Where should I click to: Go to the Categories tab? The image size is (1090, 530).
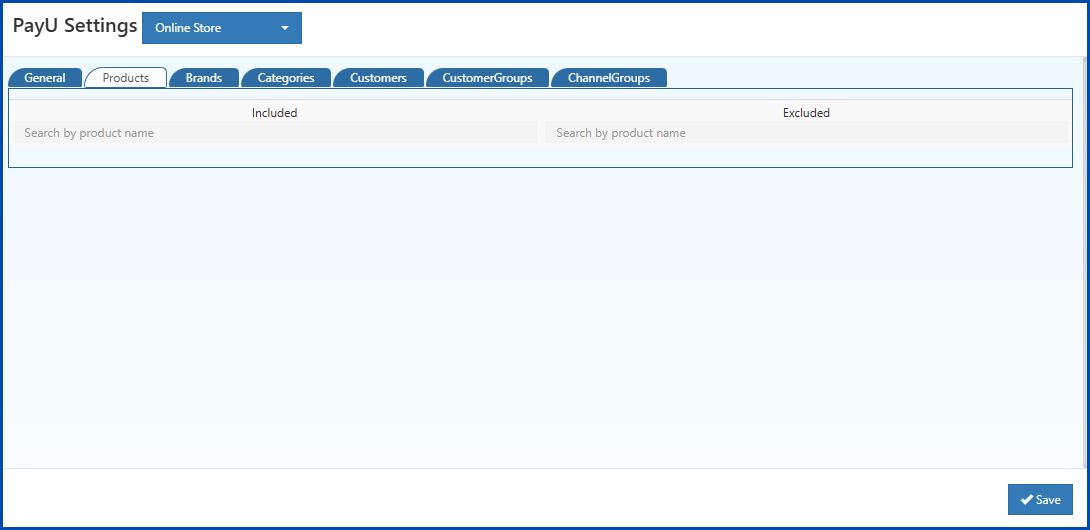pos(286,78)
